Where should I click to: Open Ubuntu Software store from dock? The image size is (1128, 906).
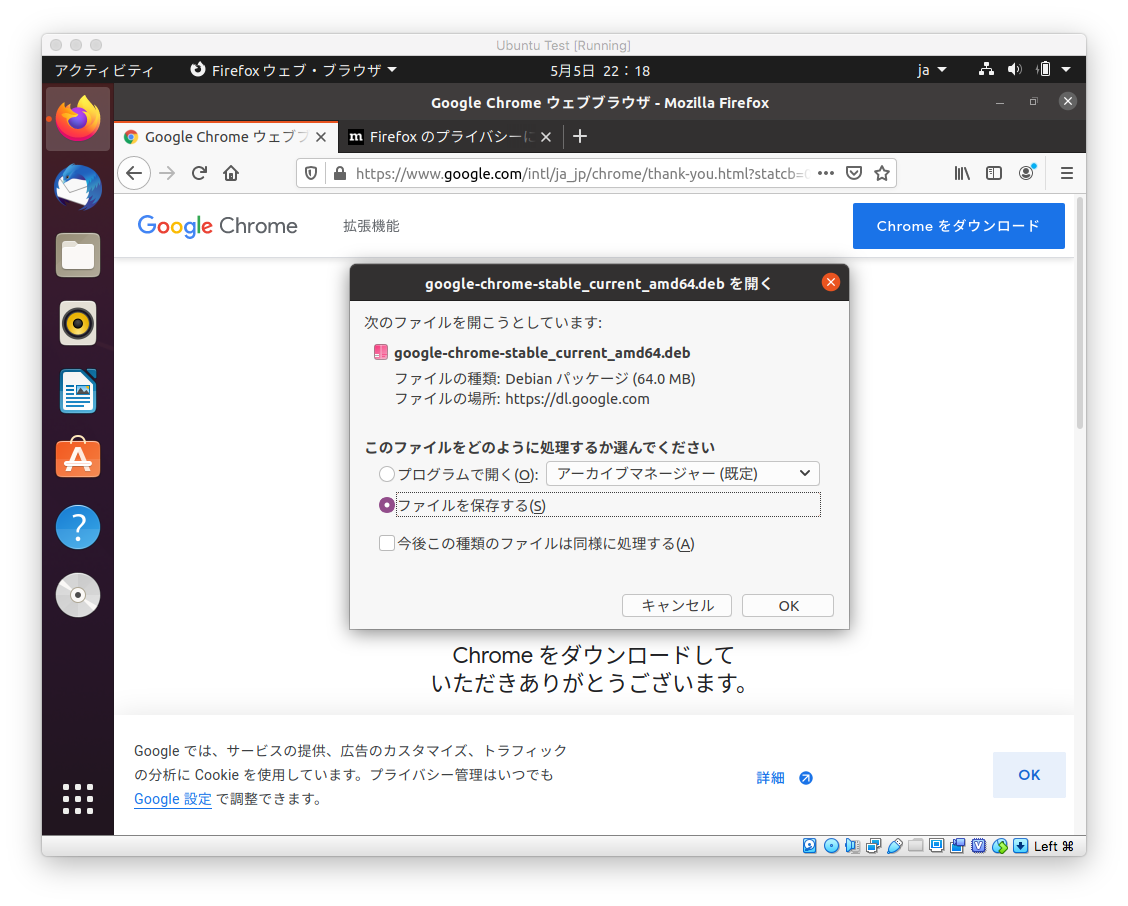coord(78,458)
